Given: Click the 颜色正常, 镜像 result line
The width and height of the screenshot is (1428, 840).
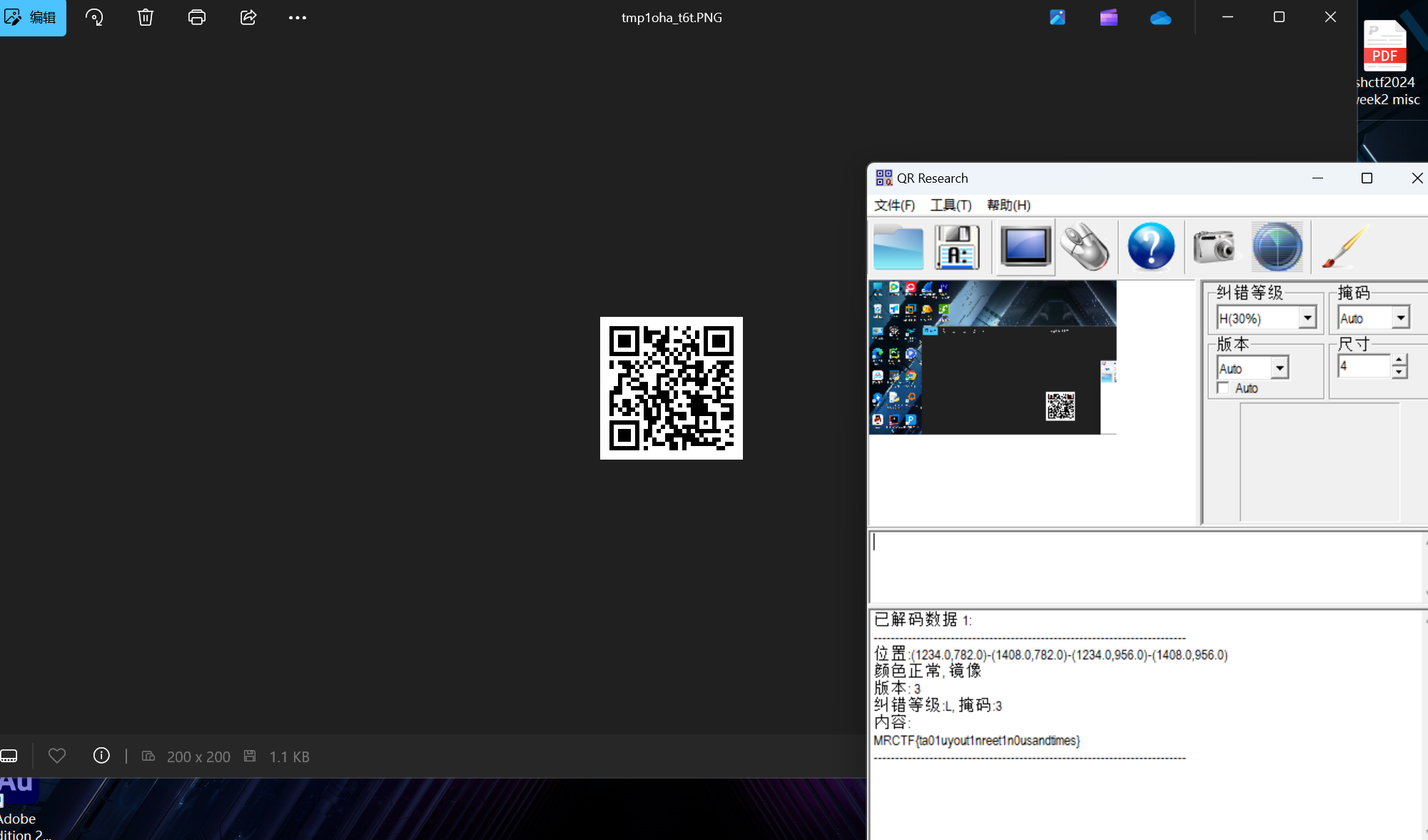Looking at the screenshot, I should click(x=928, y=671).
